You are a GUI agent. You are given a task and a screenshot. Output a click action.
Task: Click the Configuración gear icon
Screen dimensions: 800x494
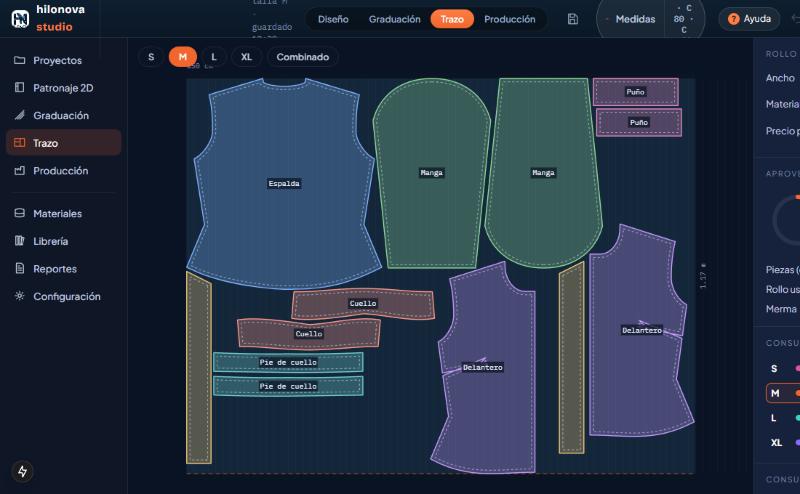(x=19, y=296)
